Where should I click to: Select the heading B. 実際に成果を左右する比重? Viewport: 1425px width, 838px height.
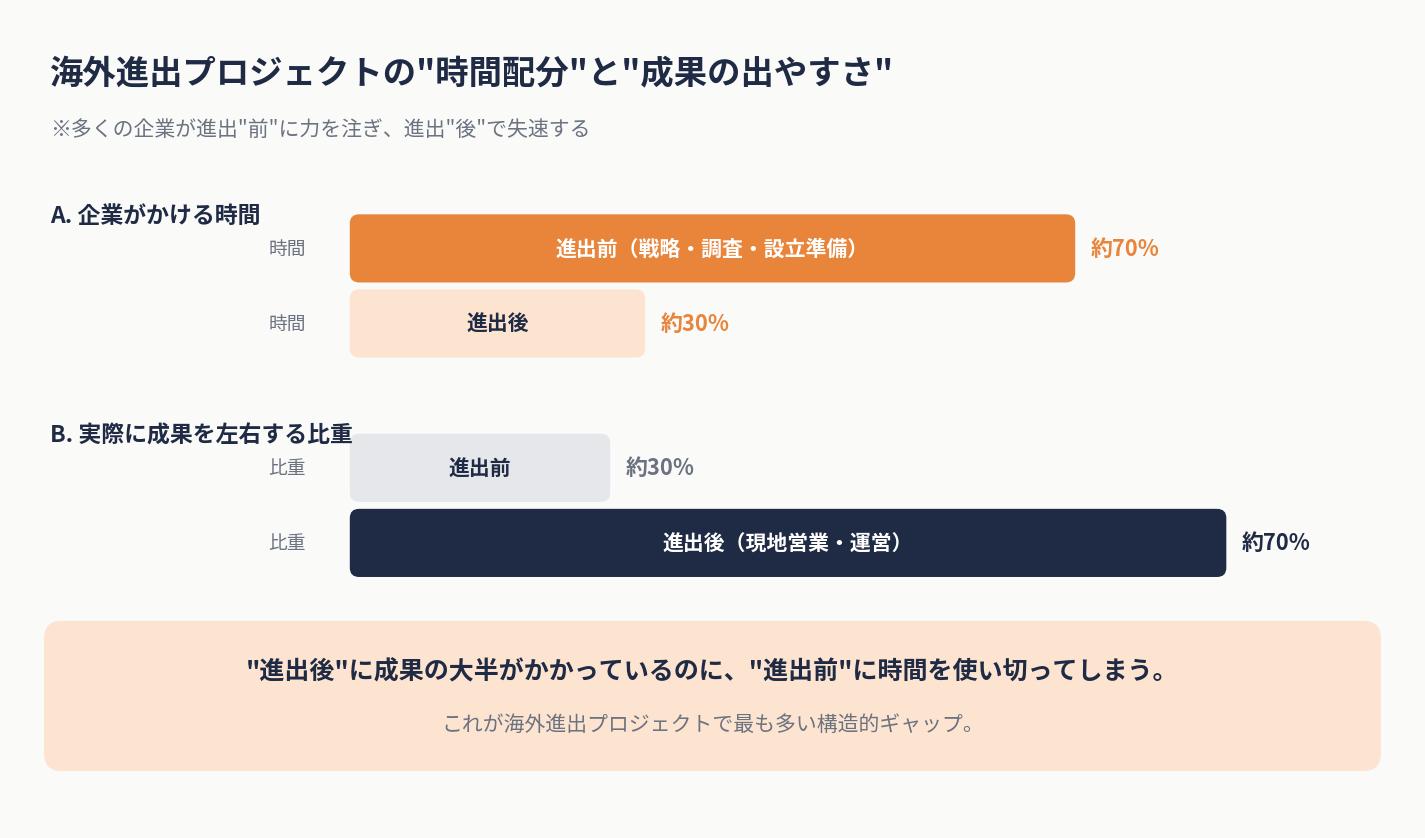click(201, 434)
